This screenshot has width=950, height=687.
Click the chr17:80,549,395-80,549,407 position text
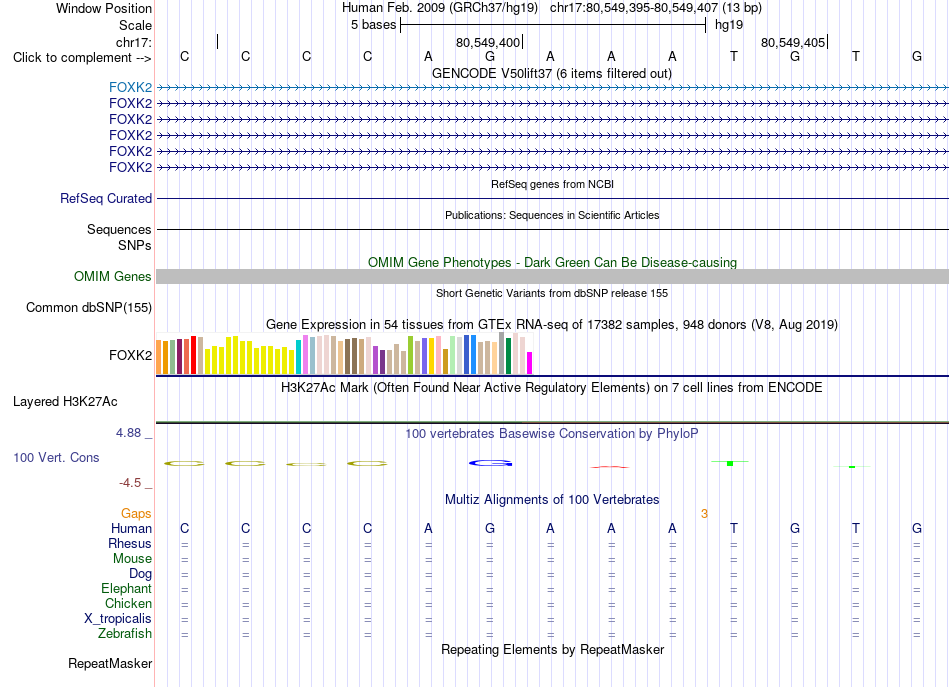(634, 8)
